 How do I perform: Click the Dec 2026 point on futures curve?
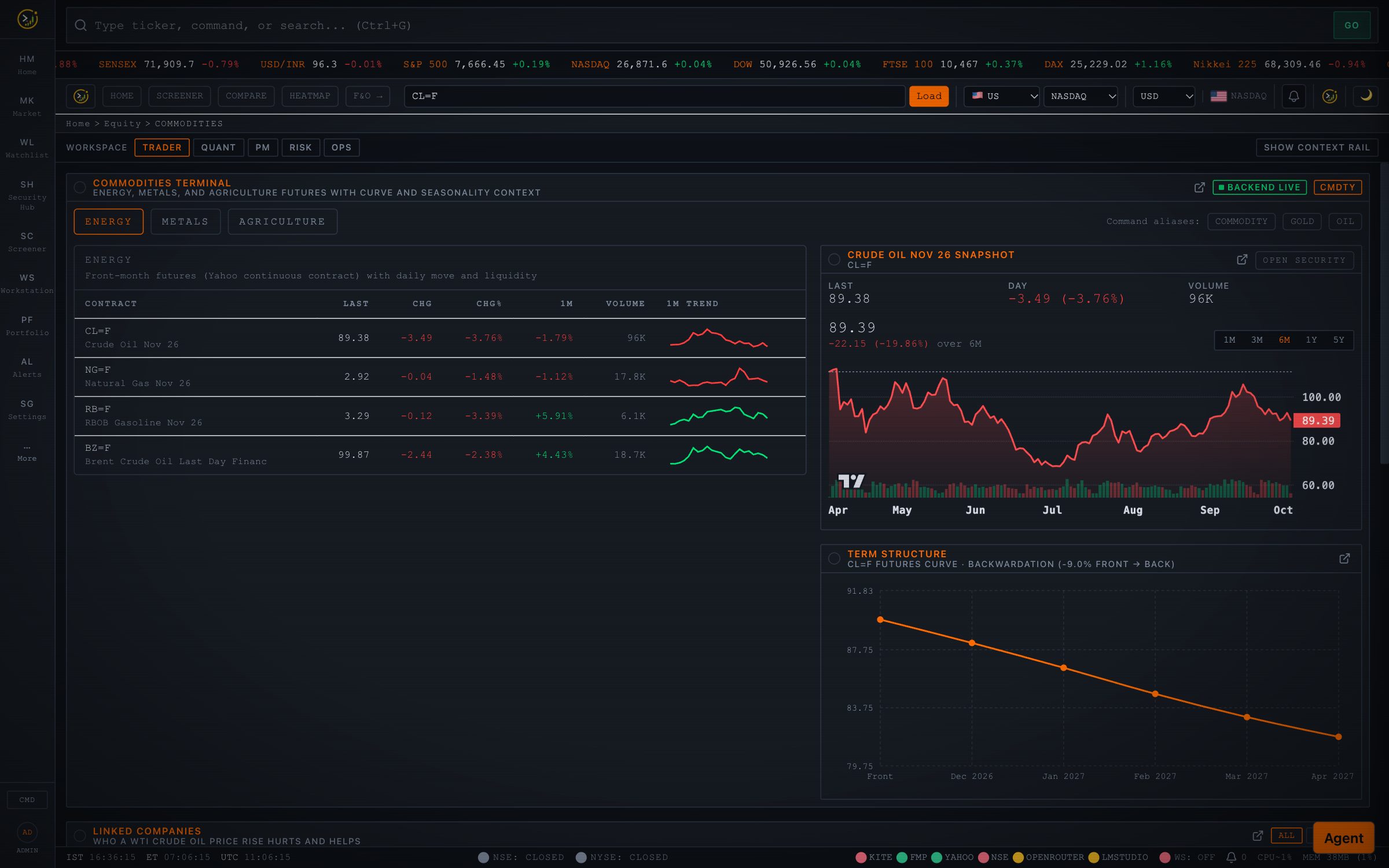click(x=972, y=643)
